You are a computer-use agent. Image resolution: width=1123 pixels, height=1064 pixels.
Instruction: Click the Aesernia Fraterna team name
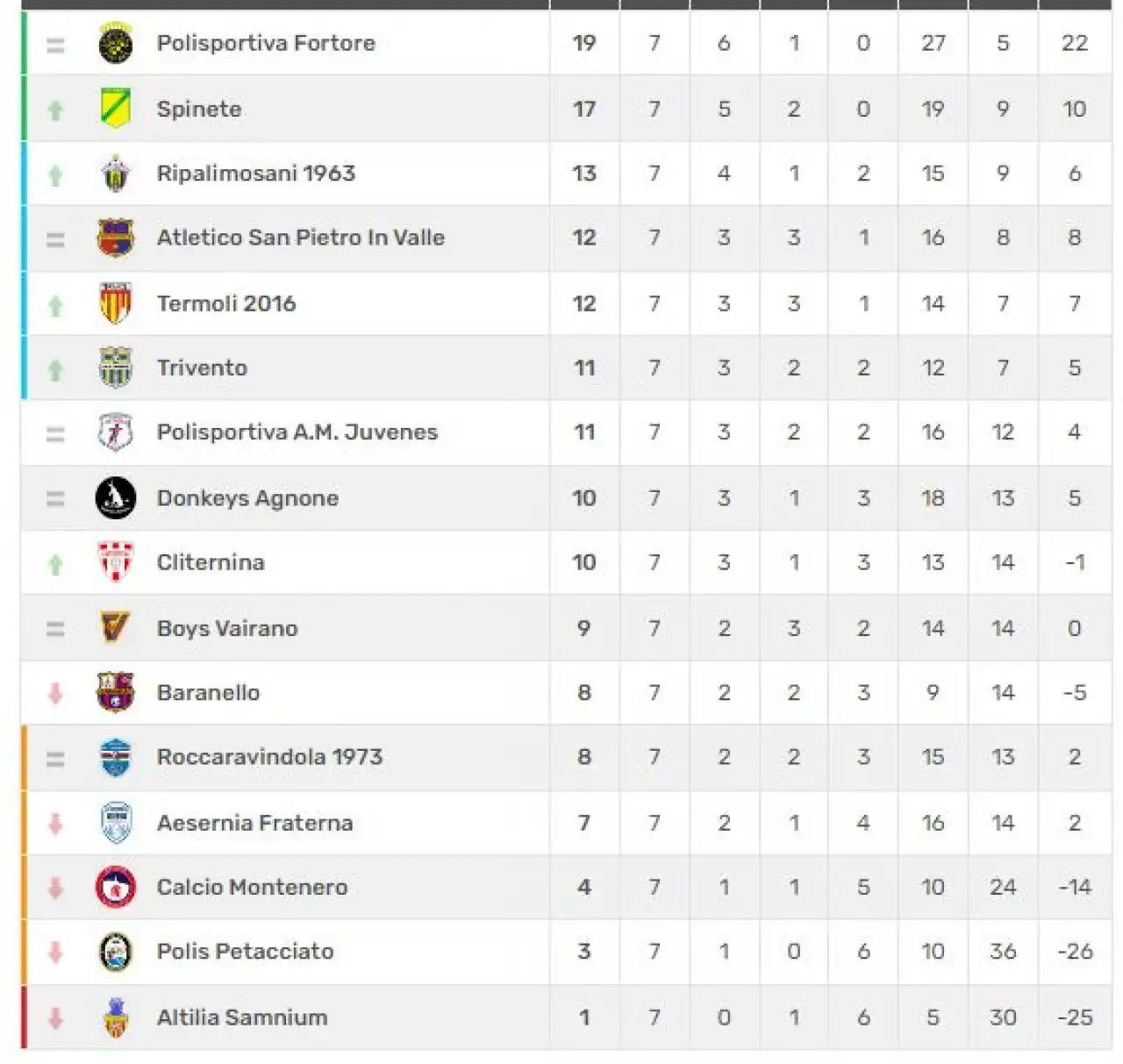(254, 823)
